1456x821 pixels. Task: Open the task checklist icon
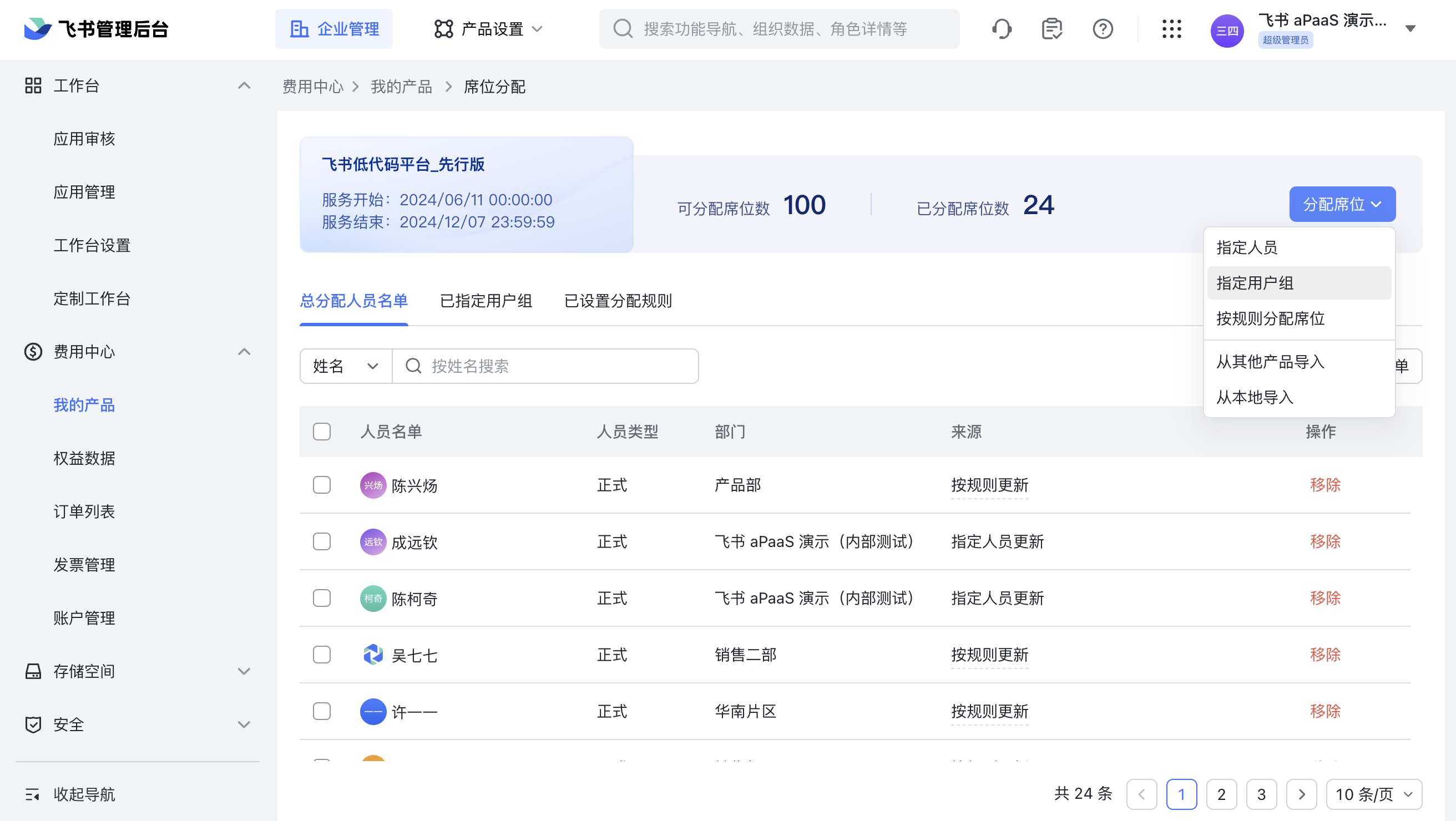click(x=1052, y=29)
